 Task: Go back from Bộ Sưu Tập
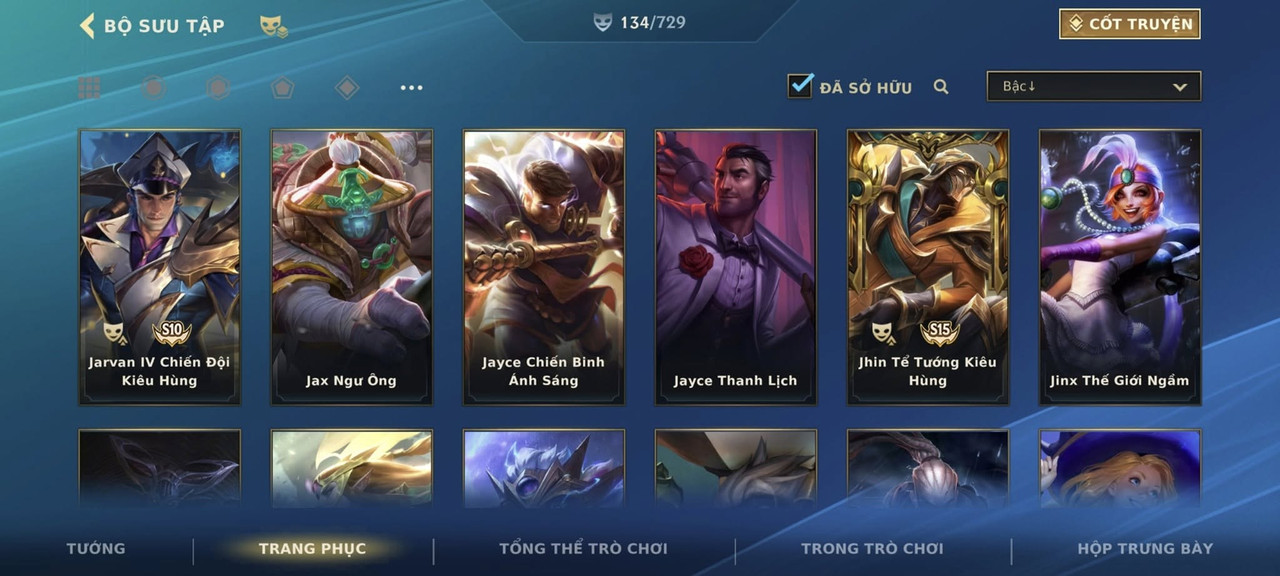click(x=87, y=25)
